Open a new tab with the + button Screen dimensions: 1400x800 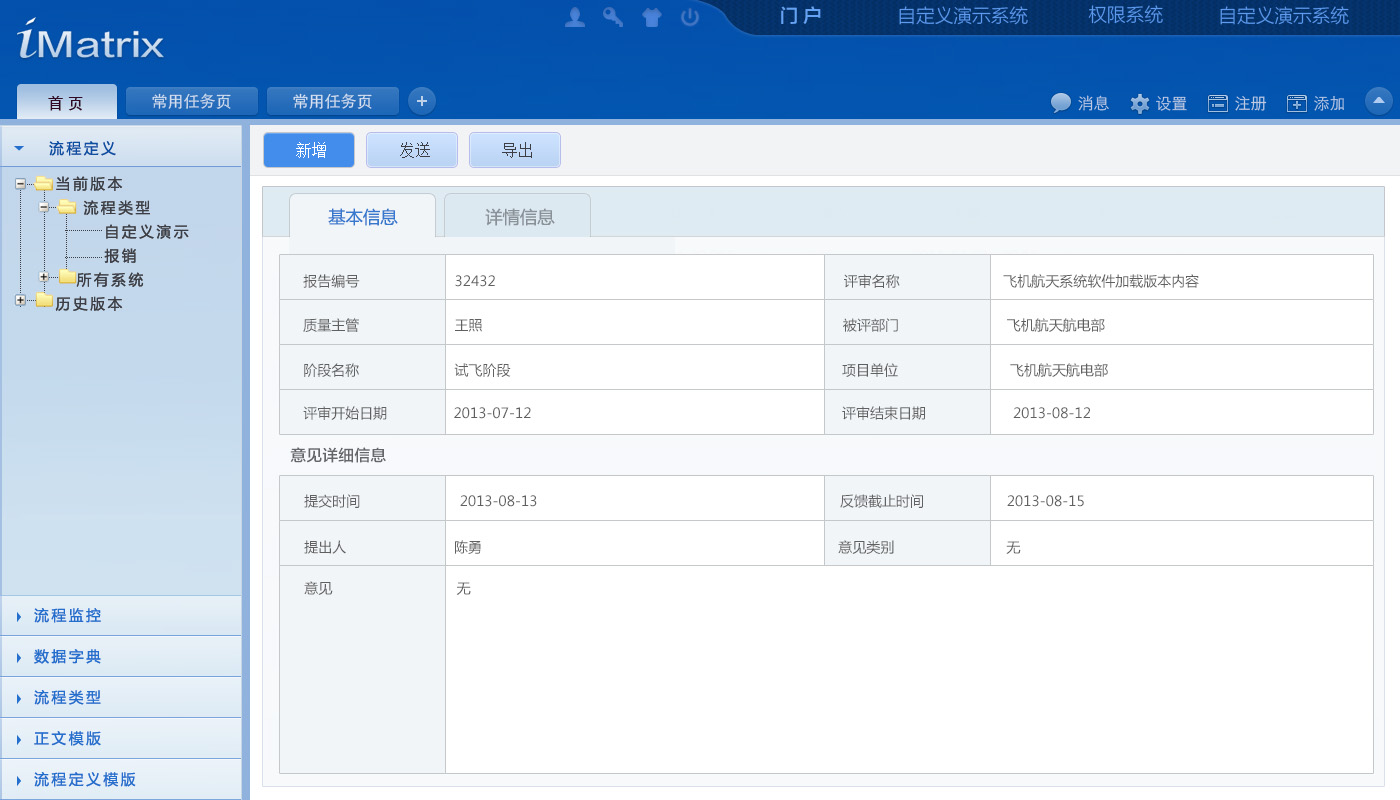point(421,100)
